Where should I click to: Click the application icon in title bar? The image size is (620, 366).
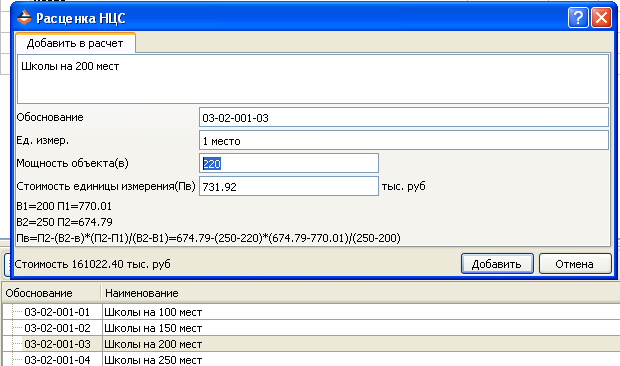tap(24, 18)
